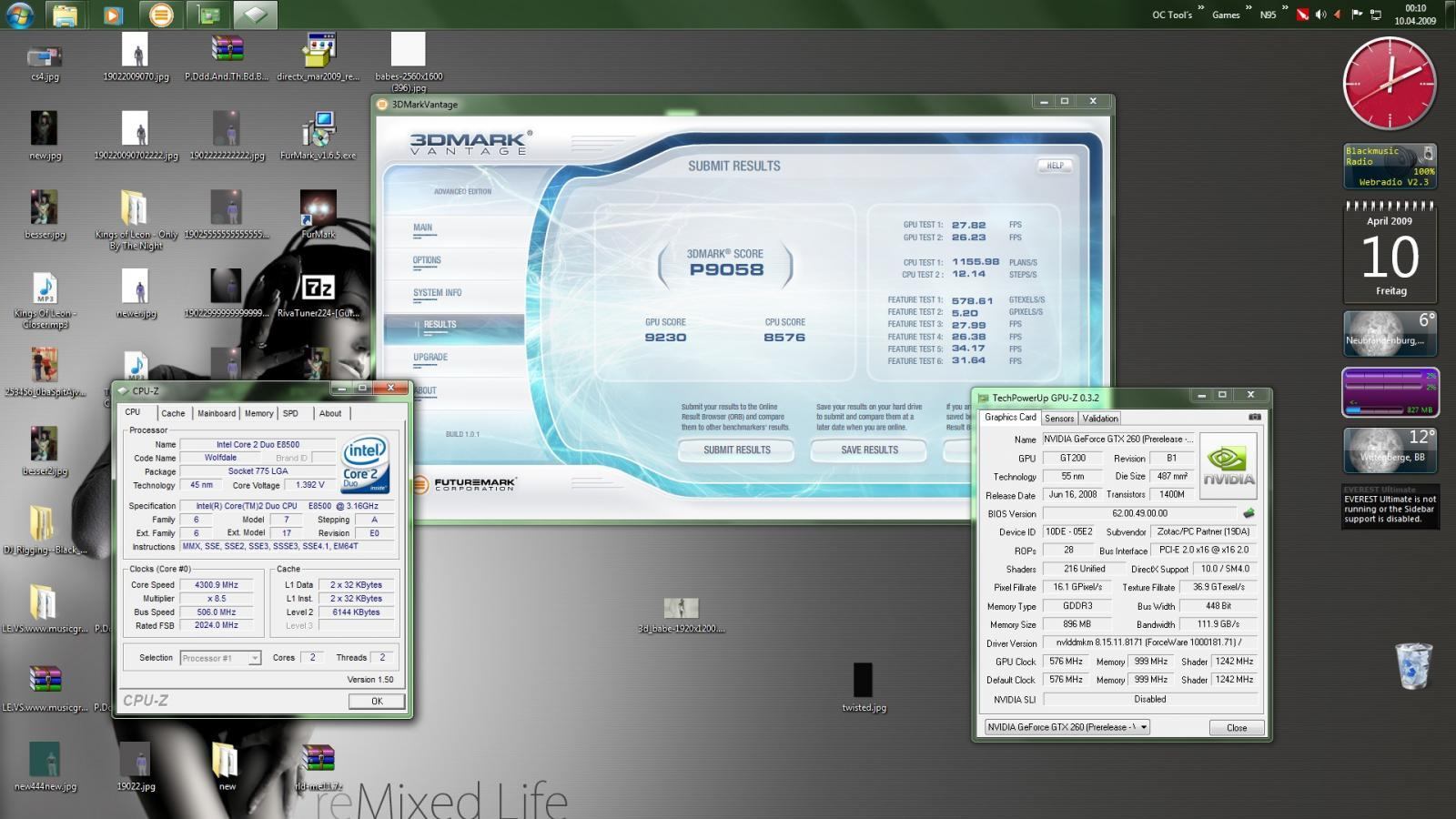Click the Futuremark Corporation logo
The height and width of the screenshot is (819, 1456).
(464, 484)
